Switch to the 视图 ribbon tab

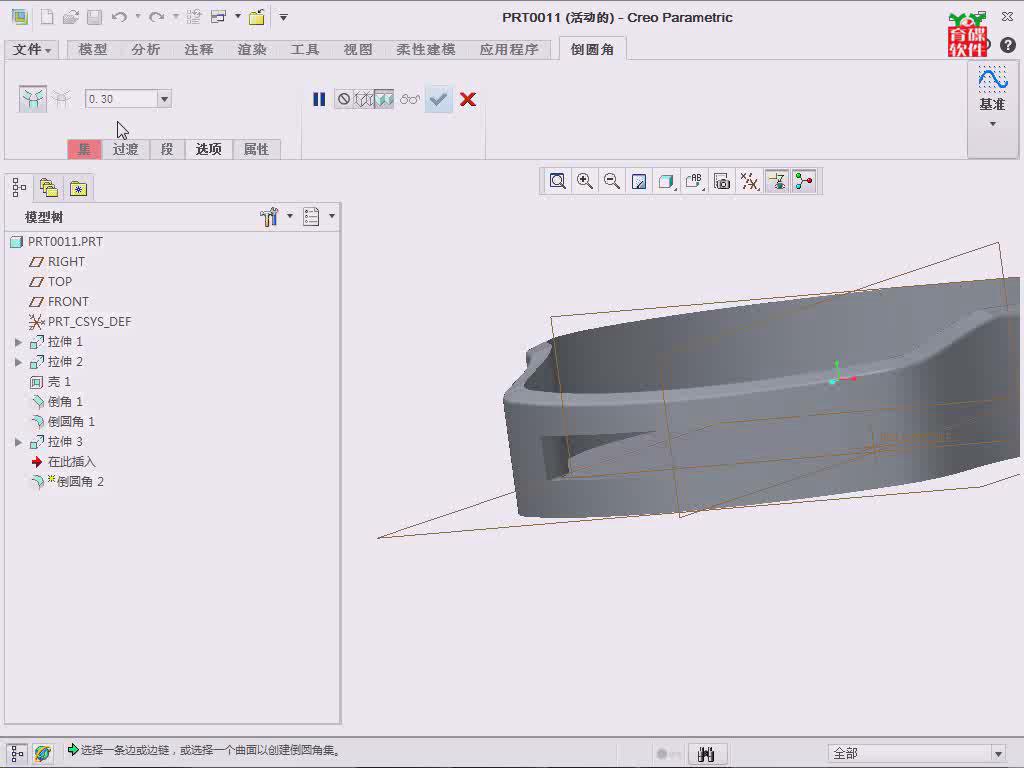358,50
